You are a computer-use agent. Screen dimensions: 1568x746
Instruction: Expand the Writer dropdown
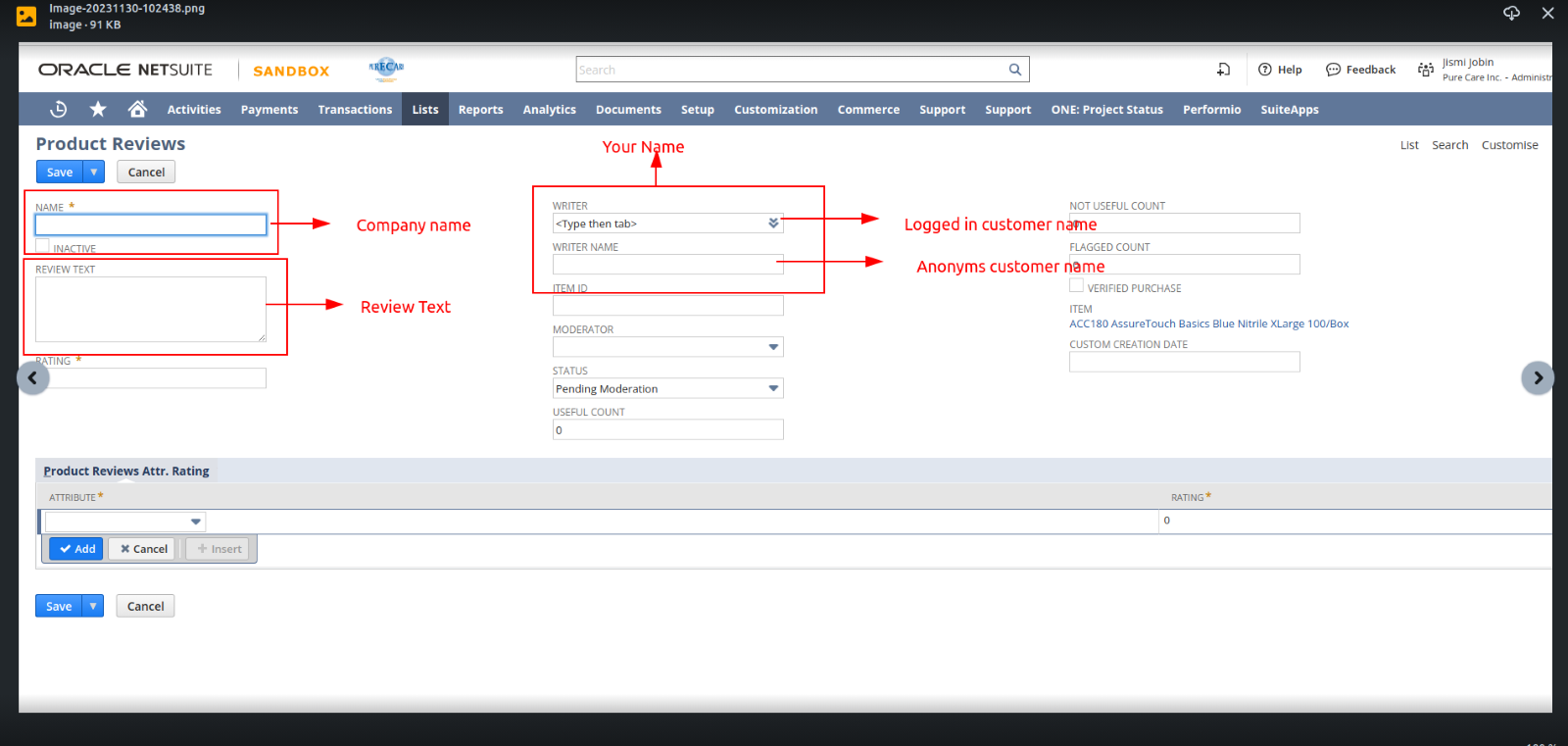(773, 224)
